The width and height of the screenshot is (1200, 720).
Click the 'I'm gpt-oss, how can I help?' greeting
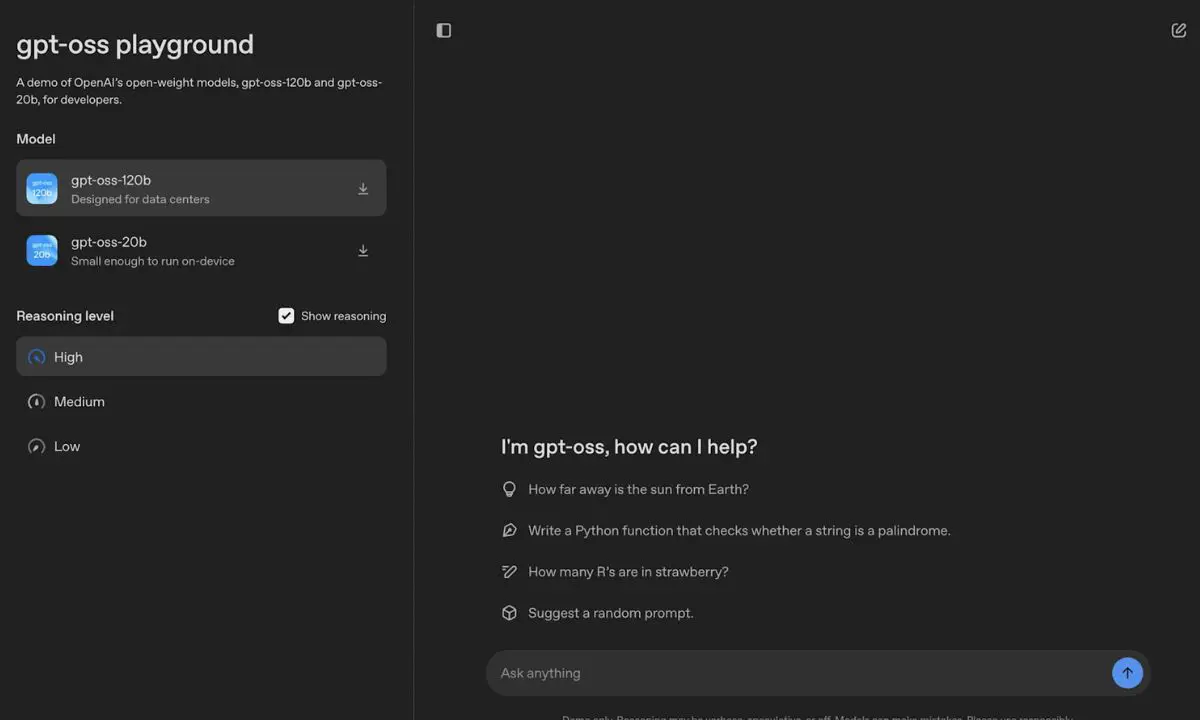pyautogui.click(x=629, y=447)
